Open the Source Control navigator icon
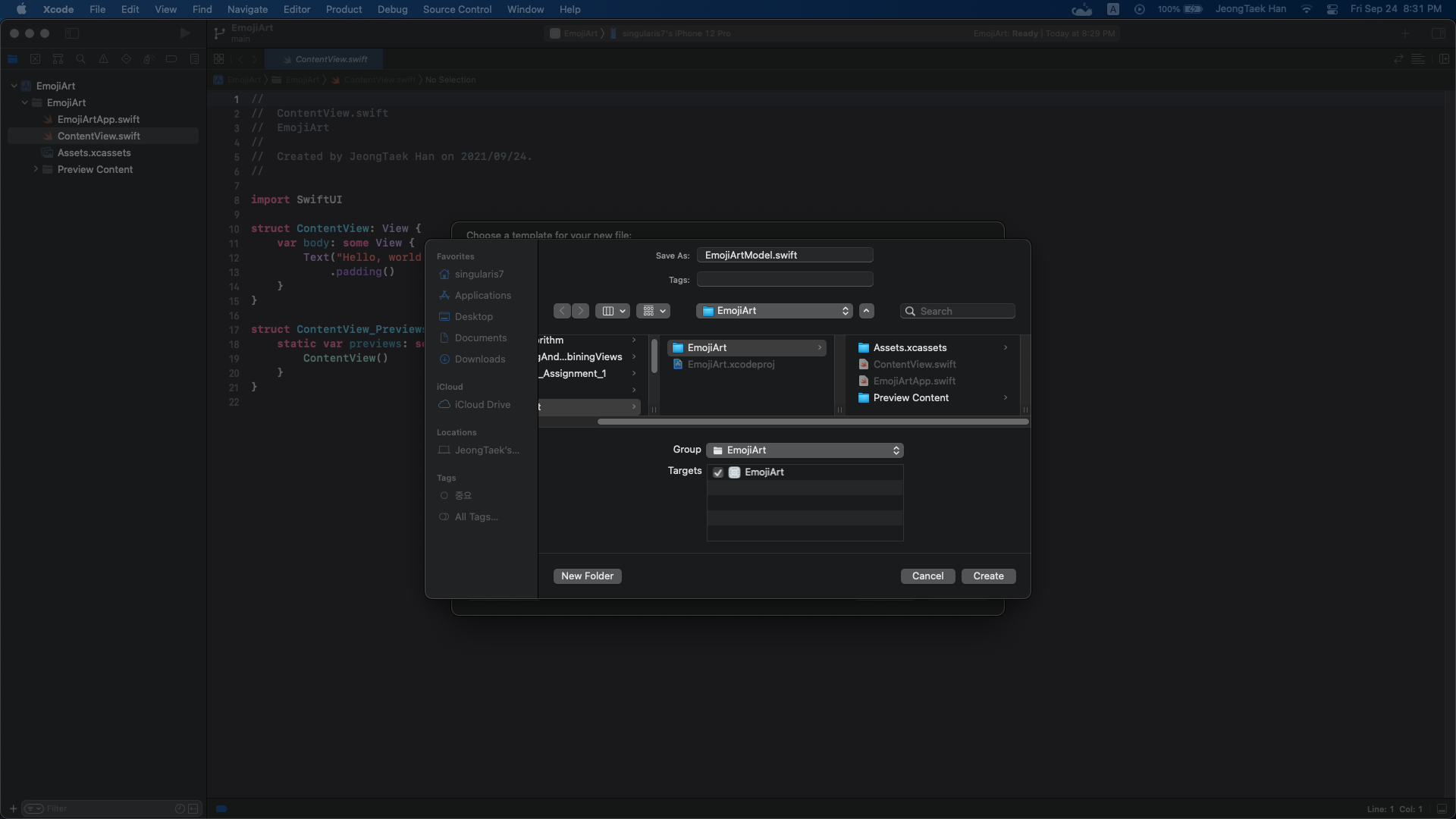1456x819 pixels. [x=35, y=59]
